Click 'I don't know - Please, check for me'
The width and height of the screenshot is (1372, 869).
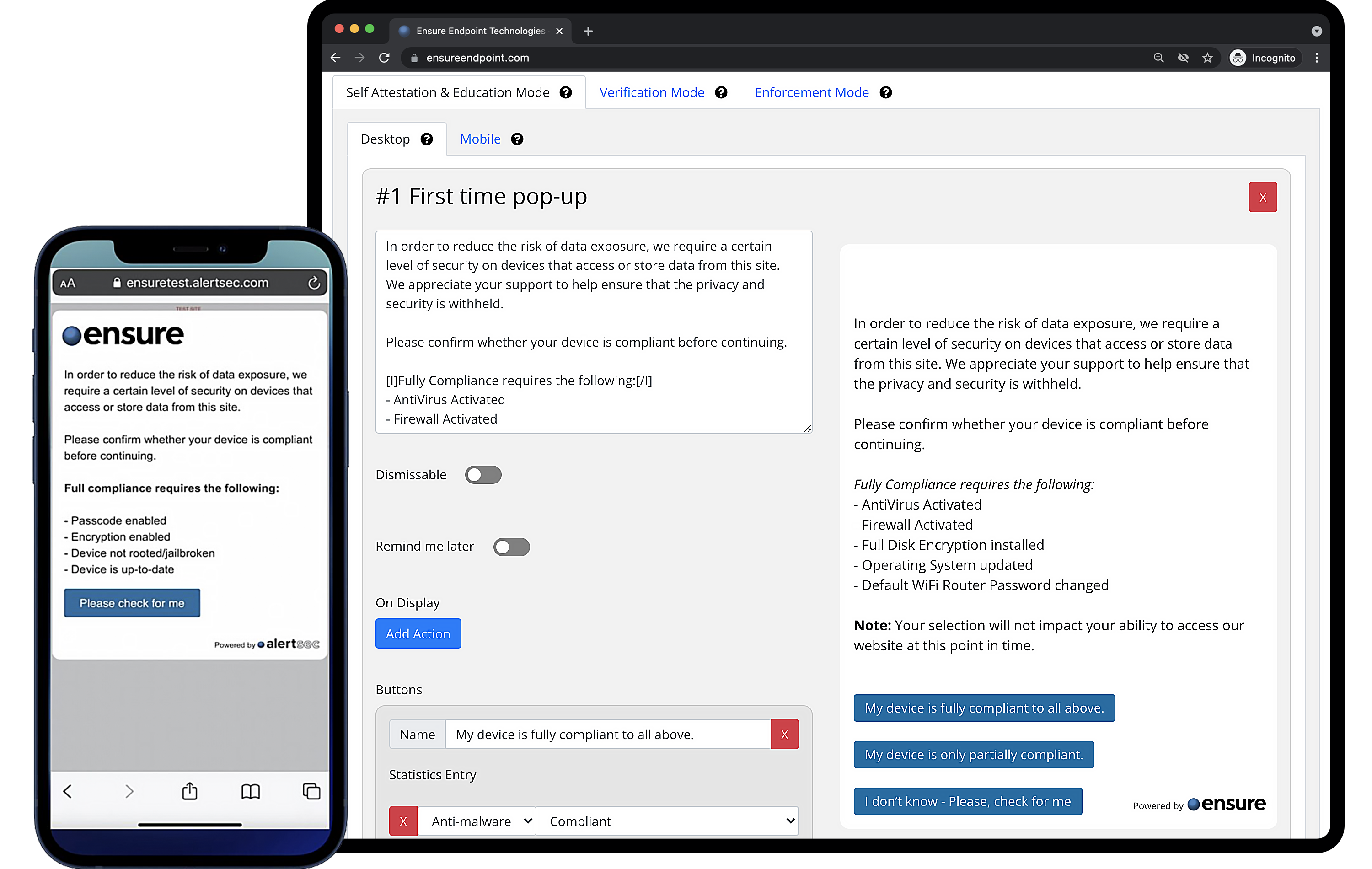pyautogui.click(x=968, y=801)
